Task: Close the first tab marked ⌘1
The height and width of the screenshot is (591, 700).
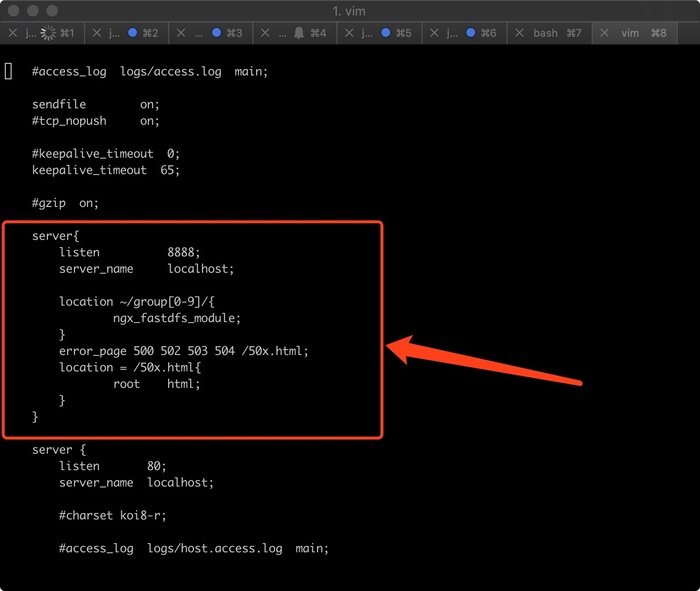Action: [x=12, y=33]
